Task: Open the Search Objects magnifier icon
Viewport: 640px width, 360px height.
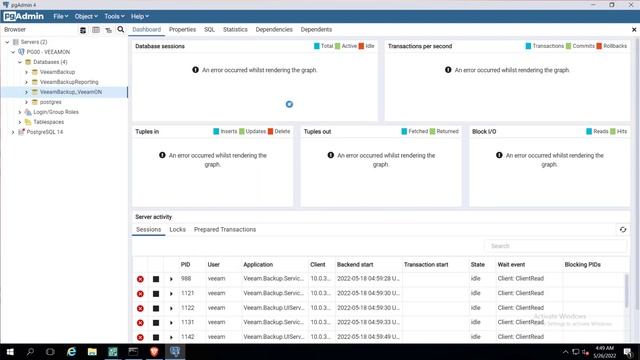Action: coord(121,29)
